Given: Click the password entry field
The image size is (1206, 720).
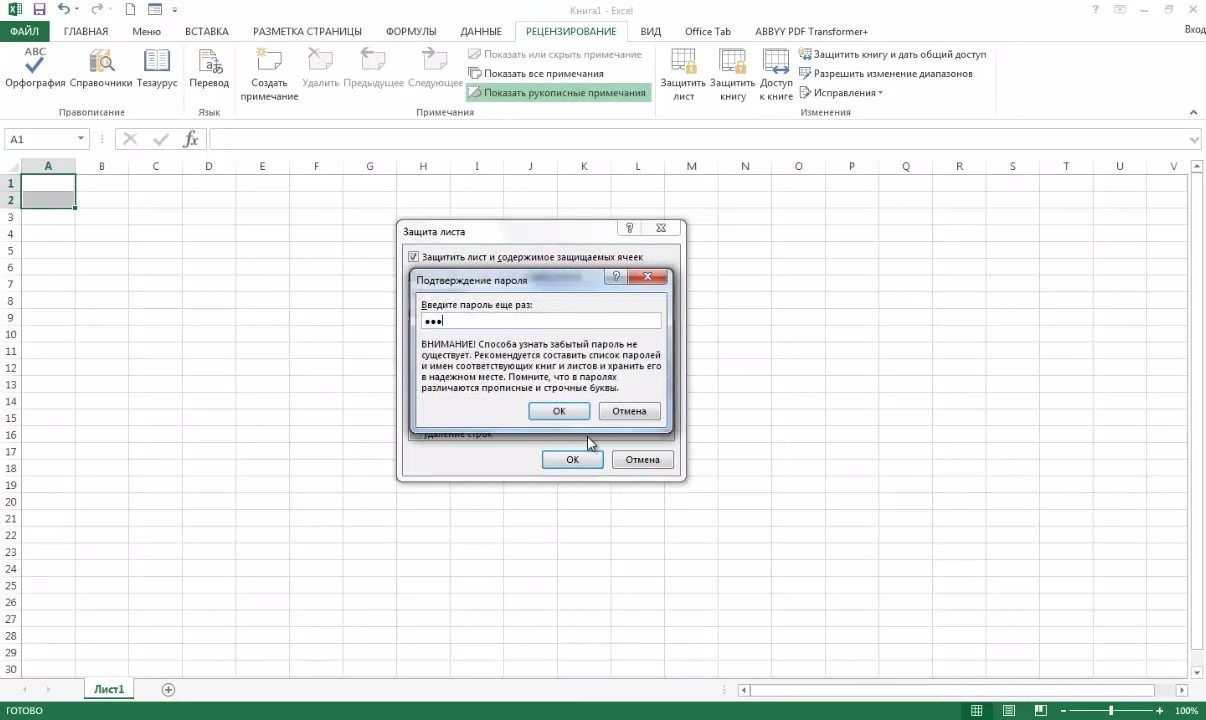Looking at the screenshot, I should coord(540,320).
